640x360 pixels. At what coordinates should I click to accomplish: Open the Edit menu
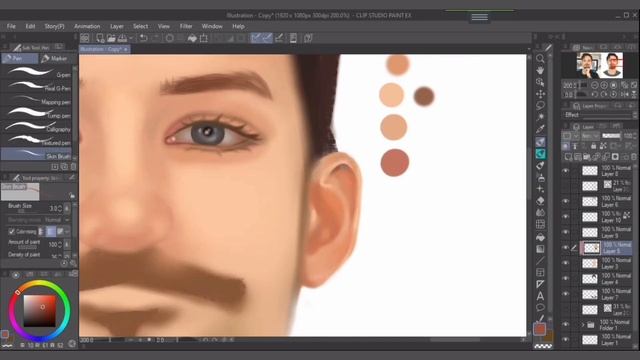coord(30,26)
